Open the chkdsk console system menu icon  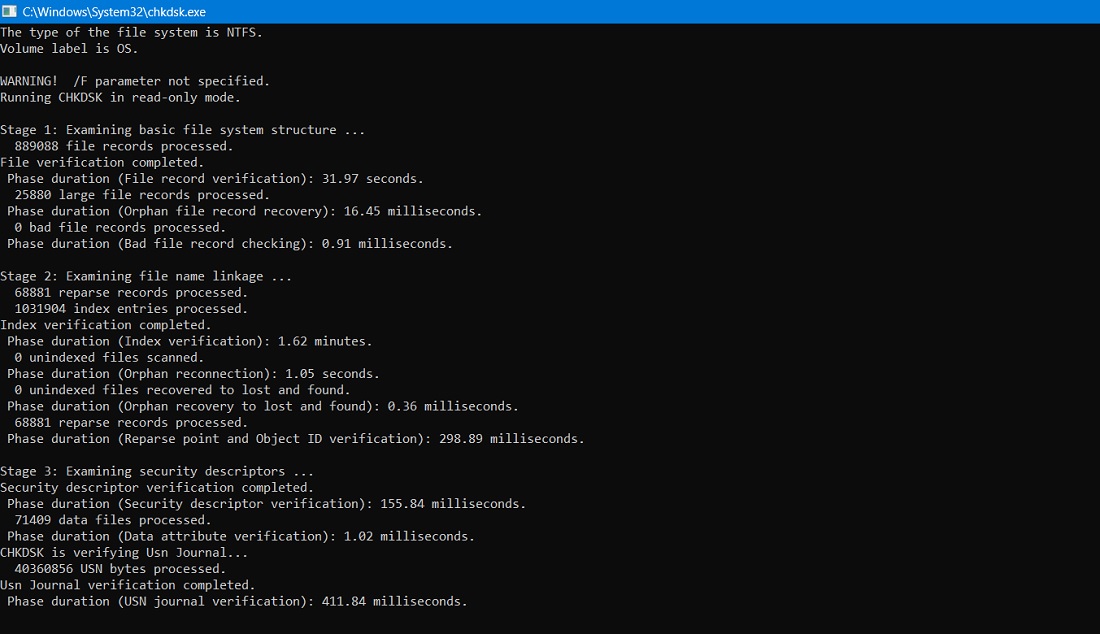[x=10, y=12]
